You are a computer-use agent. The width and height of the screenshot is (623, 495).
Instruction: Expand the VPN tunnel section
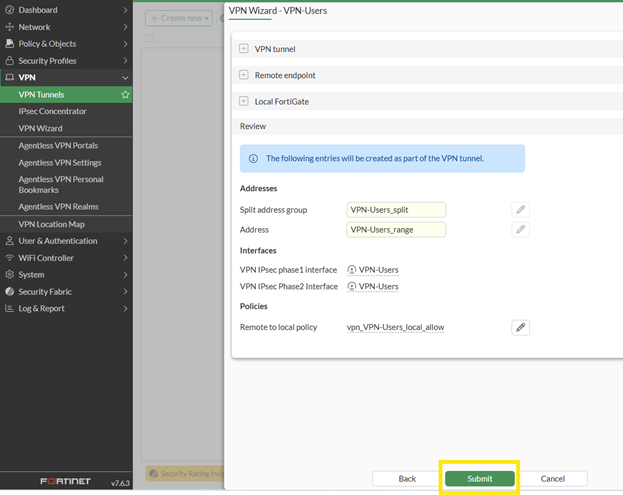tap(244, 49)
